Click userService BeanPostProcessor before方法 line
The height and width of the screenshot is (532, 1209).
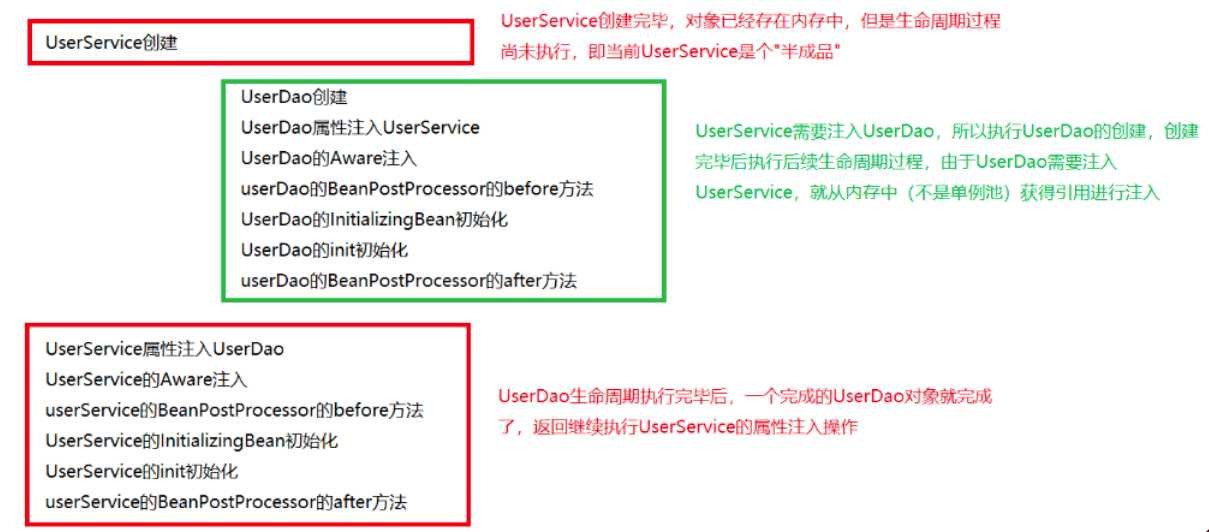click(235, 411)
